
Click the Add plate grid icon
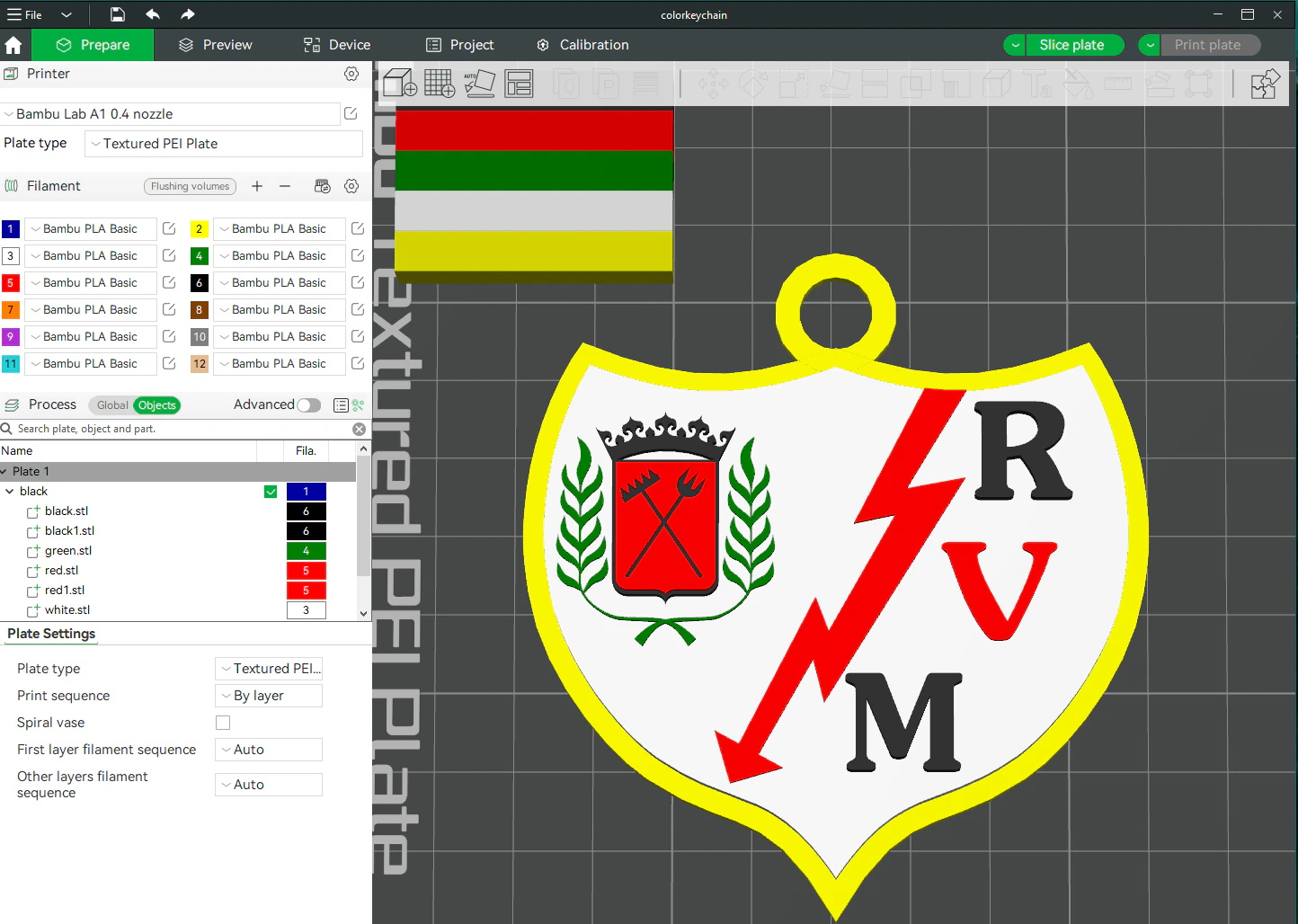[440, 84]
